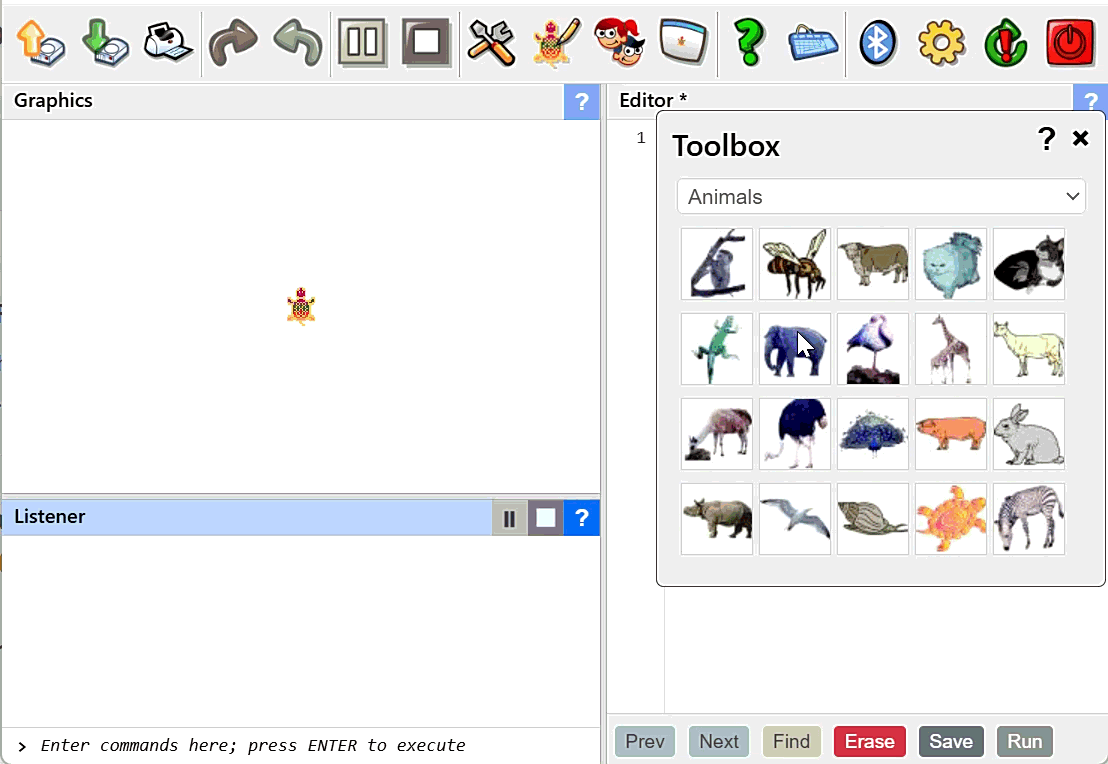Click the upload/open file disk icon
Image resolution: width=1108 pixels, height=764 pixels.
pyautogui.click(x=41, y=43)
